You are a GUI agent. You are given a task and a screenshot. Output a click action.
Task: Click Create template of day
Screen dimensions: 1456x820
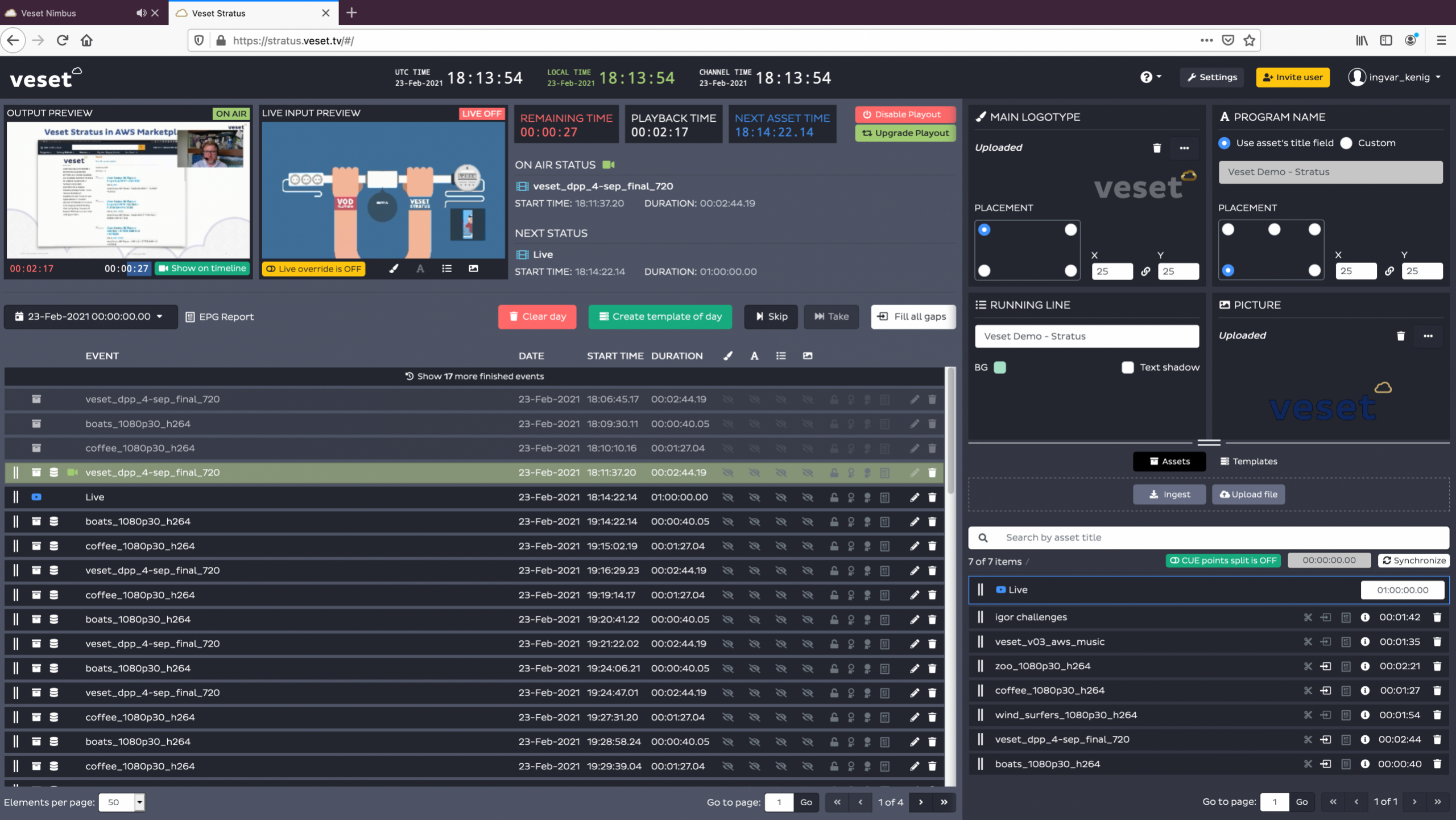point(660,317)
